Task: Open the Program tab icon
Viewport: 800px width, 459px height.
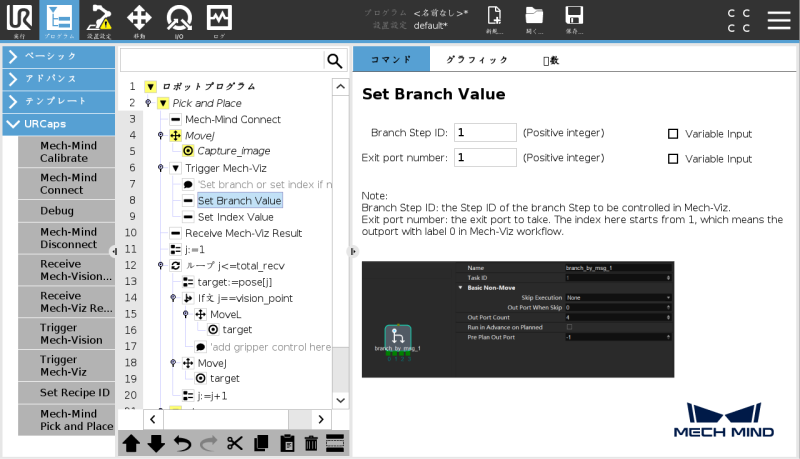Action: pyautogui.click(x=59, y=20)
